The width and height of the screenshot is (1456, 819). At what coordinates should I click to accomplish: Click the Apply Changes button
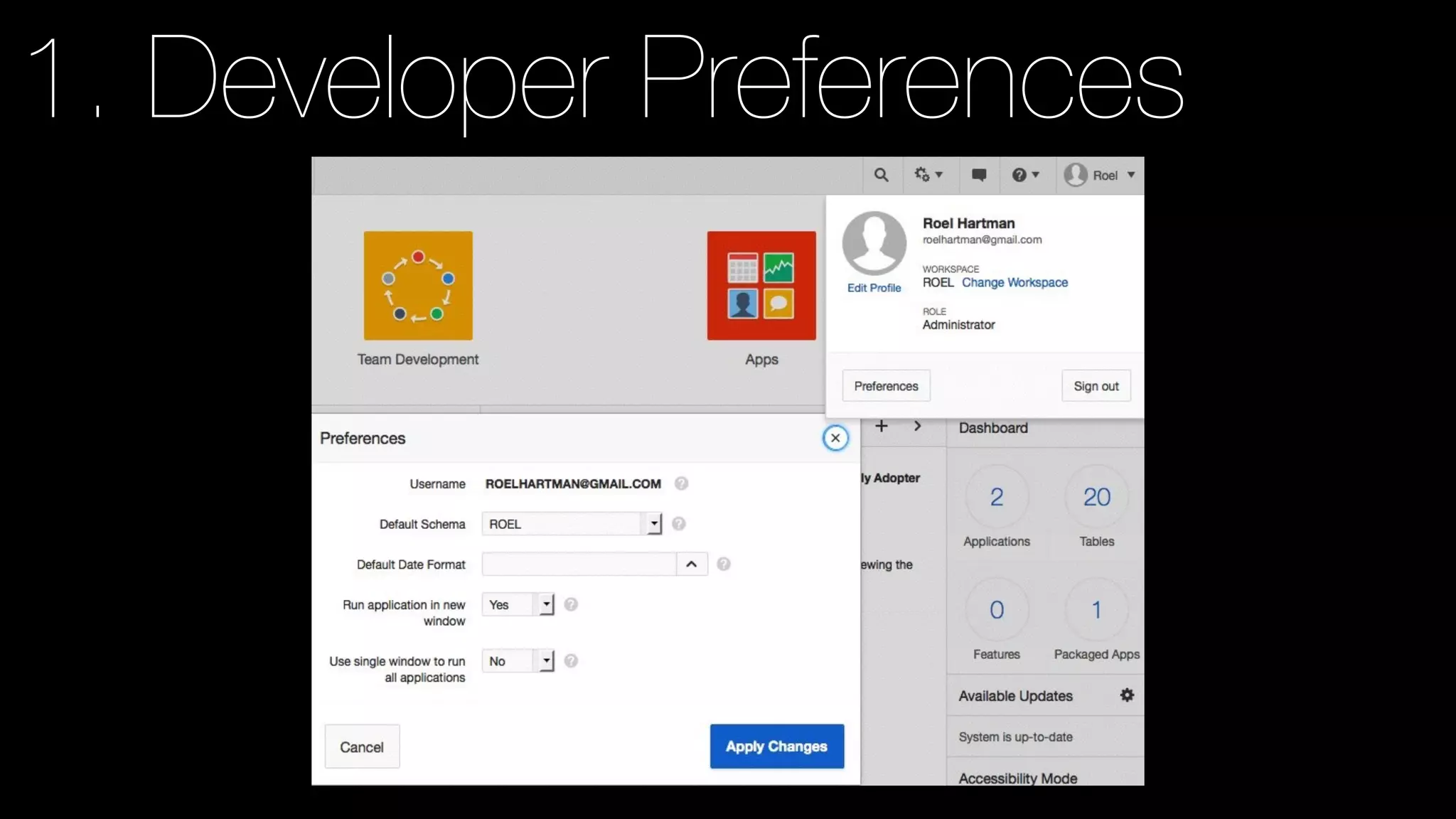click(776, 746)
